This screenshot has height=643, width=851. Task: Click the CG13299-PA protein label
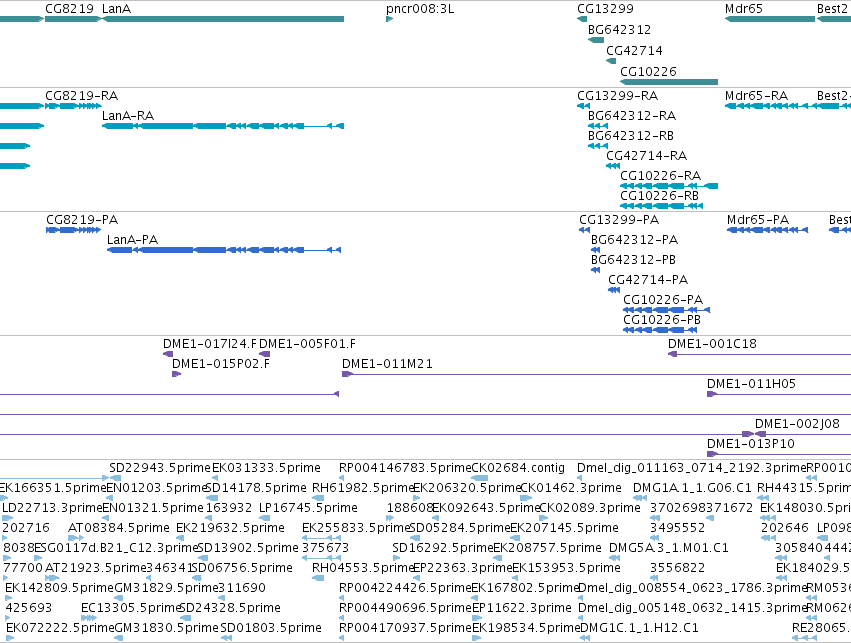click(619, 220)
